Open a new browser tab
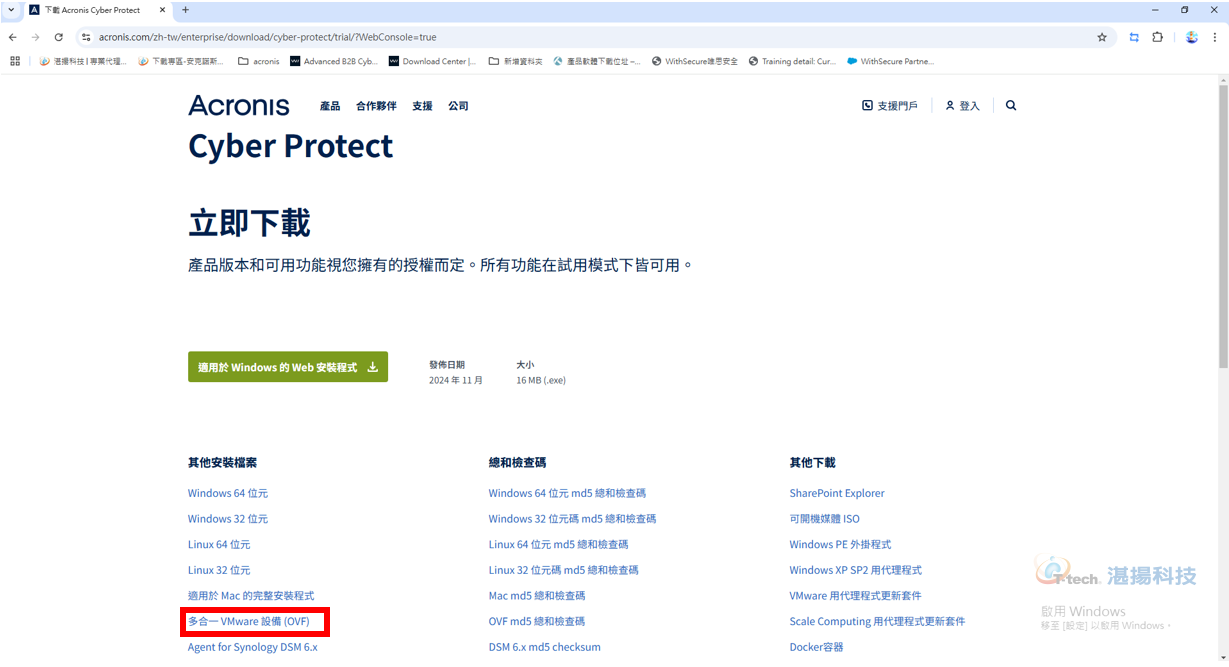Screen dimensions: 1229x667 coord(185,10)
